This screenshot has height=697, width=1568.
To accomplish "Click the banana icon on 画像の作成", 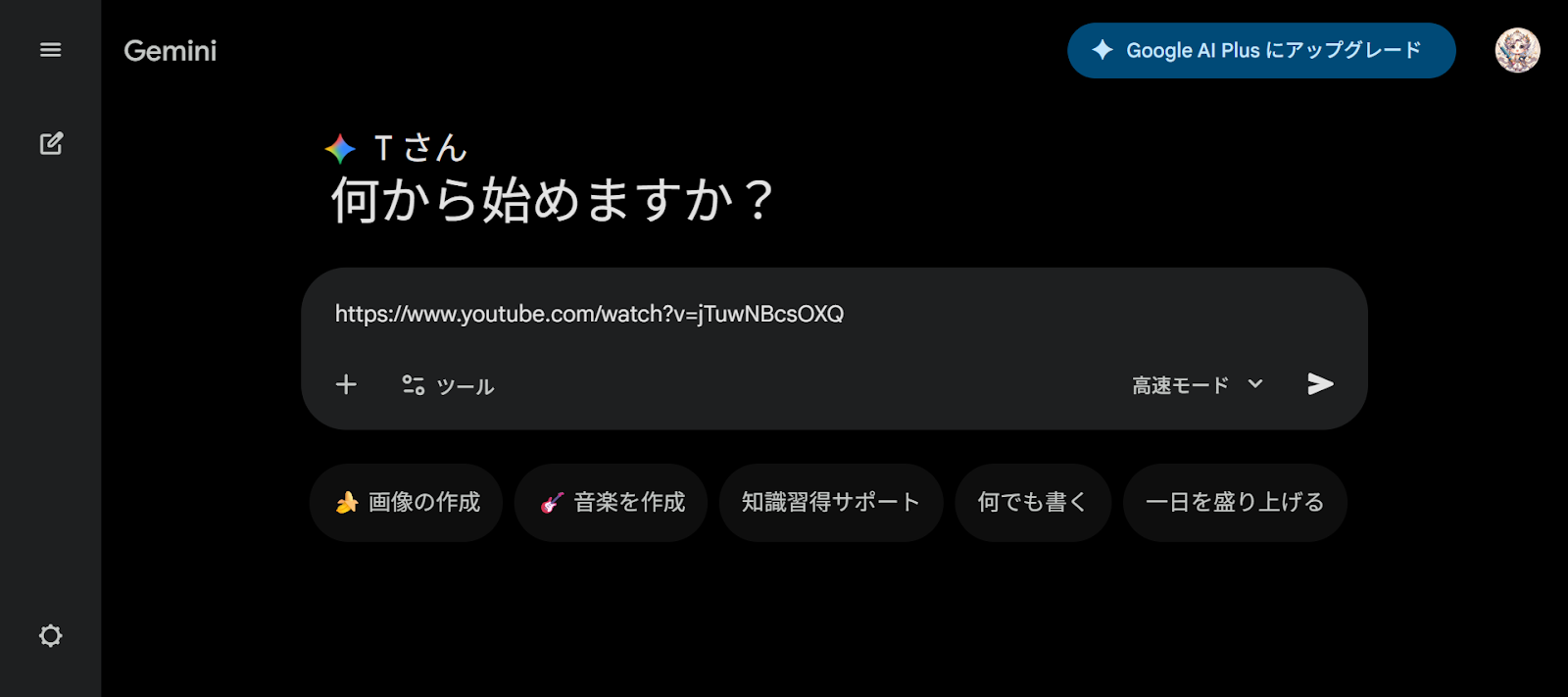I will (347, 503).
